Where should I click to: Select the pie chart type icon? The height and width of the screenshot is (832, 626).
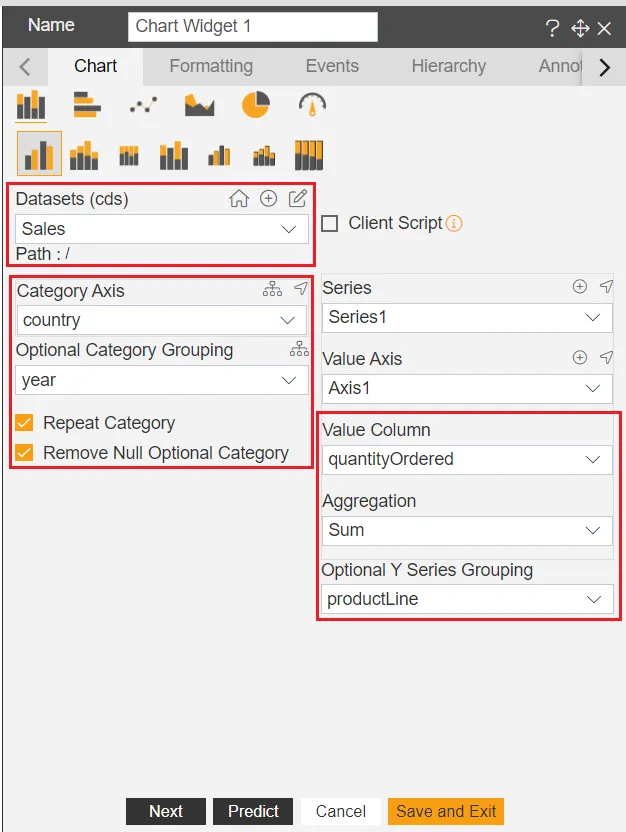[256, 104]
